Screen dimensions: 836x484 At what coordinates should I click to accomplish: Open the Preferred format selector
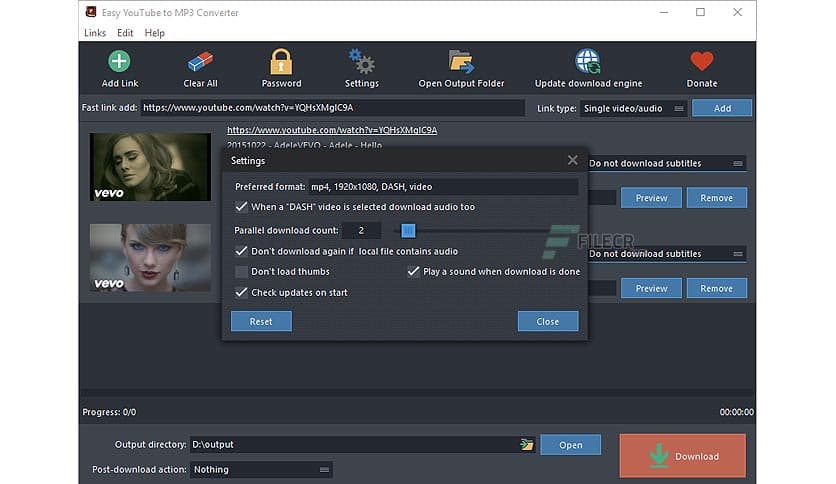click(x=443, y=187)
